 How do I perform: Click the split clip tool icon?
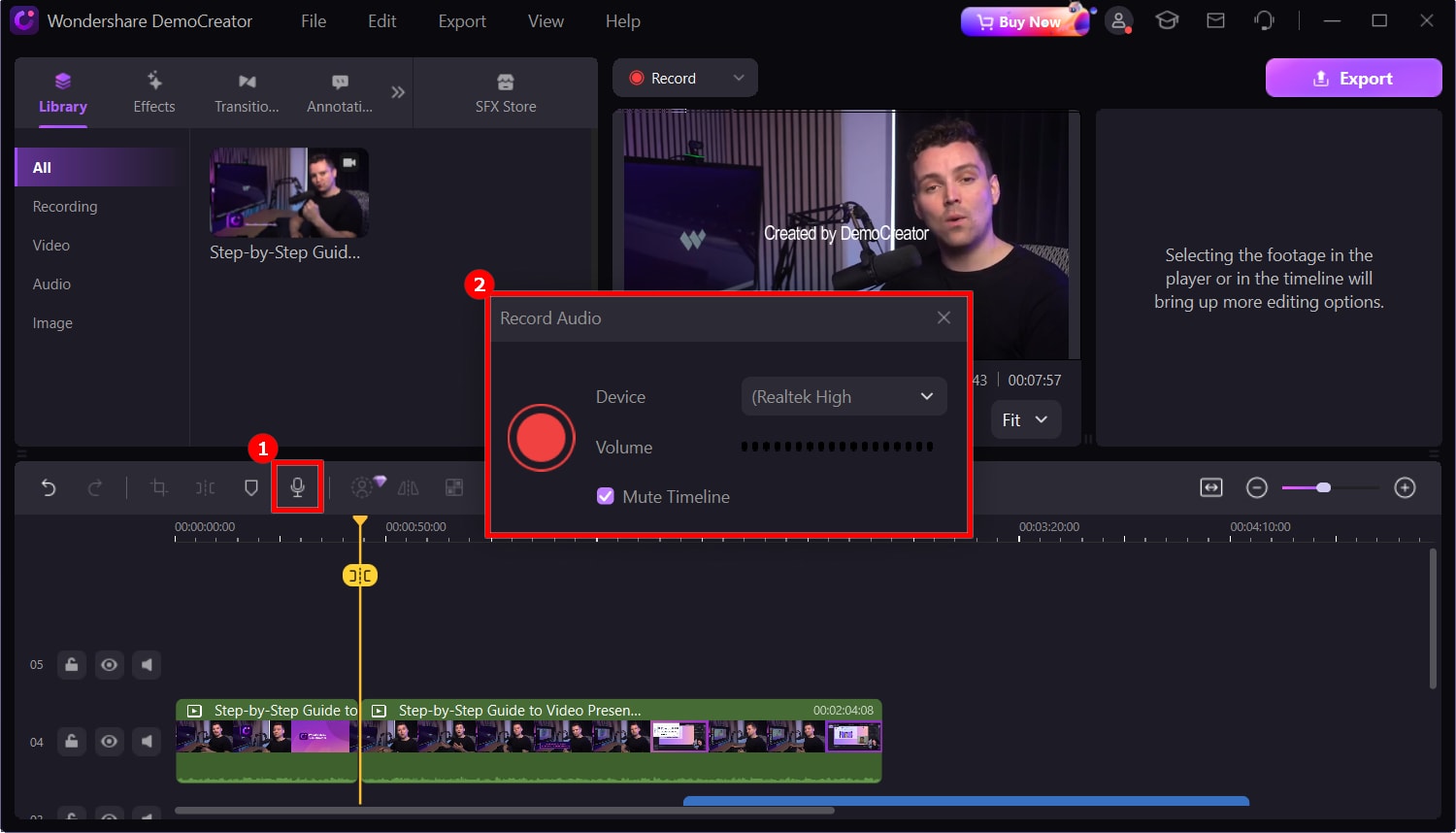[206, 487]
